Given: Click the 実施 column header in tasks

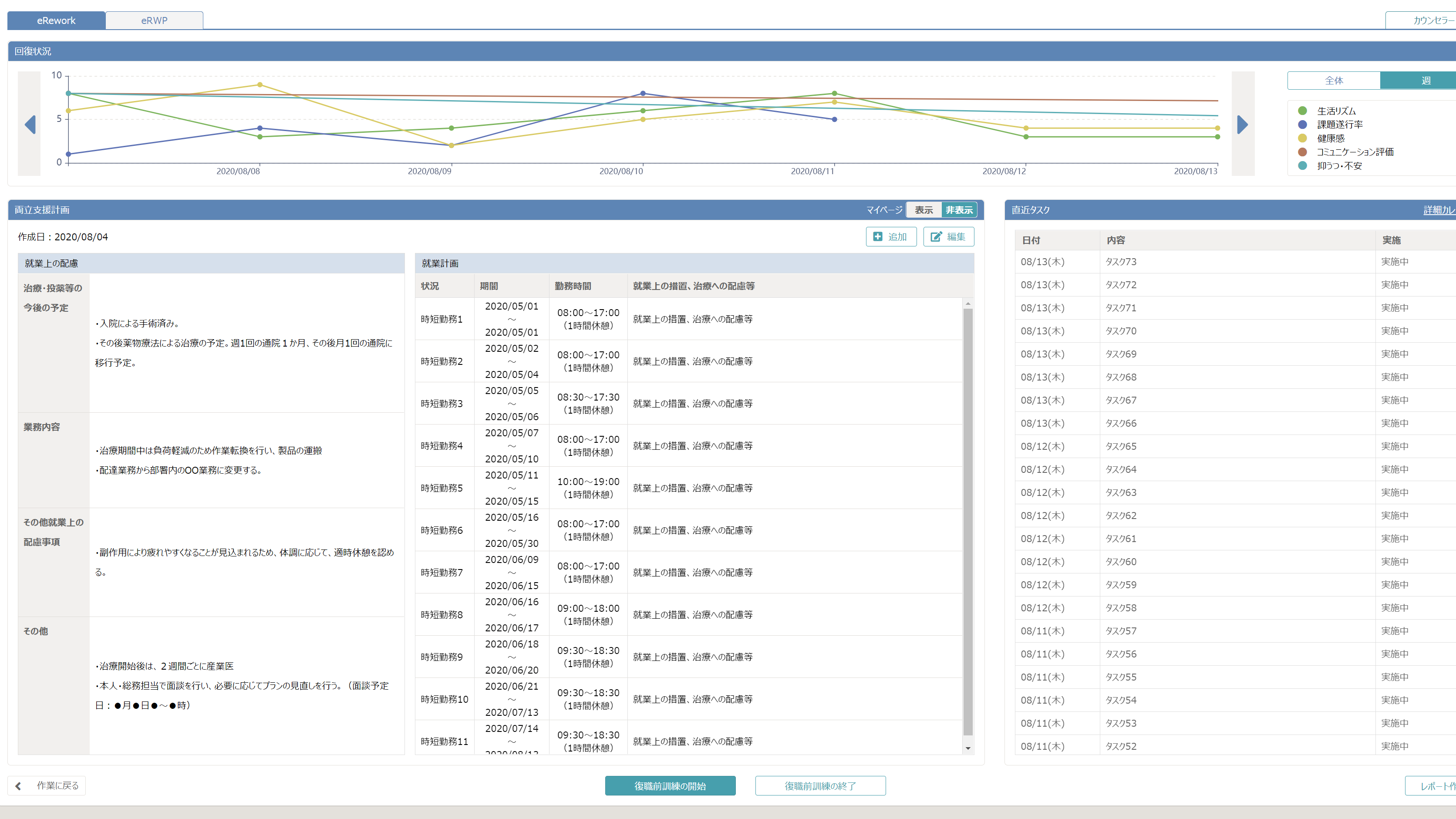Looking at the screenshot, I should click(x=1416, y=240).
